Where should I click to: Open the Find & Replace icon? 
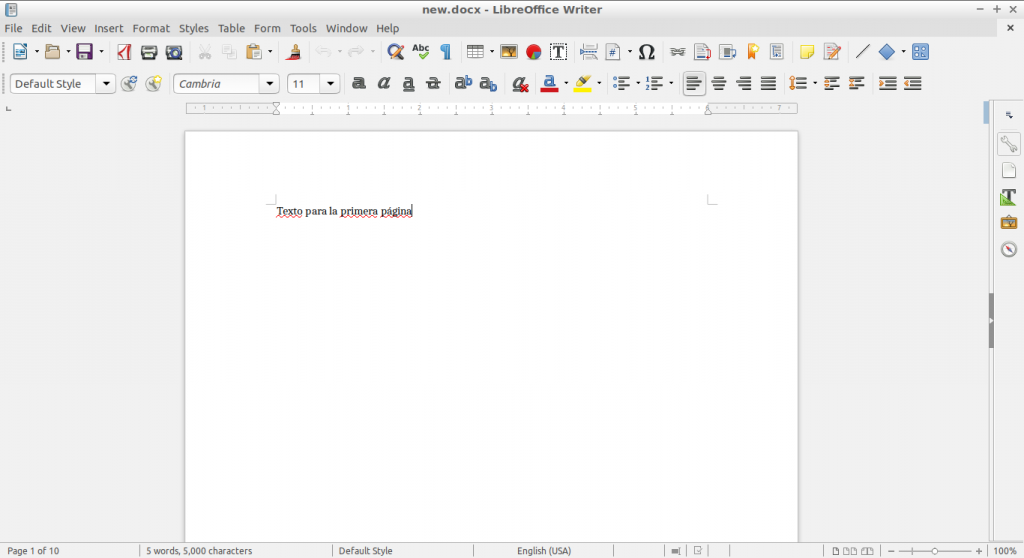coord(395,52)
